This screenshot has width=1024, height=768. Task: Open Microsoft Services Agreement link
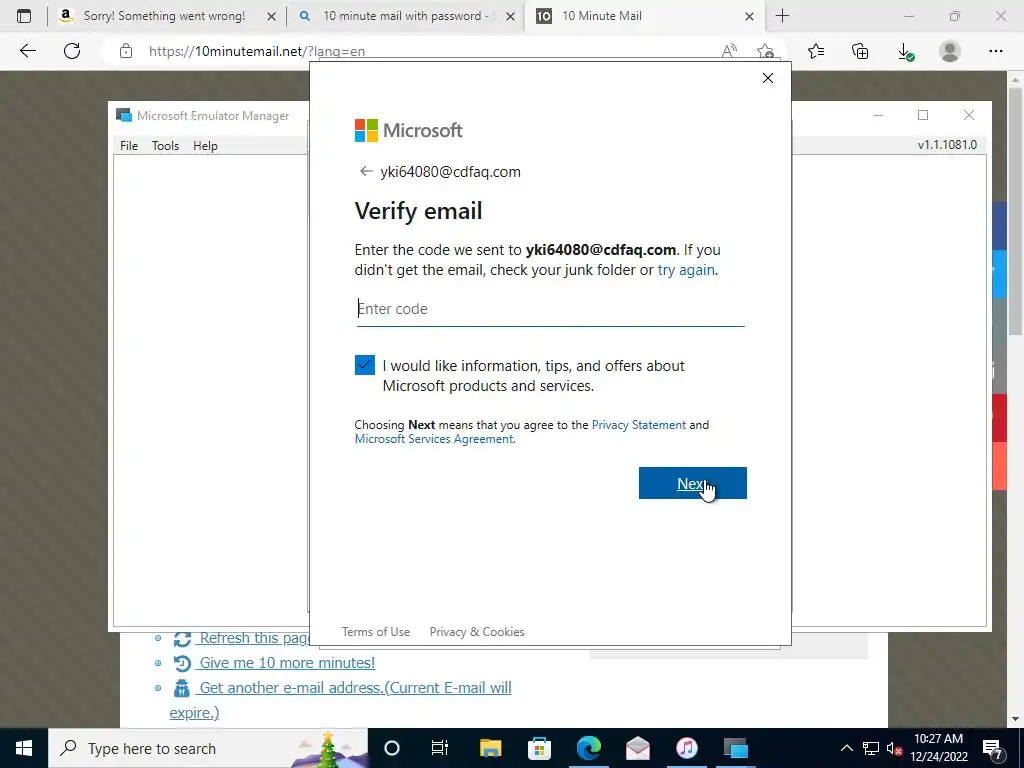[x=434, y=439]
